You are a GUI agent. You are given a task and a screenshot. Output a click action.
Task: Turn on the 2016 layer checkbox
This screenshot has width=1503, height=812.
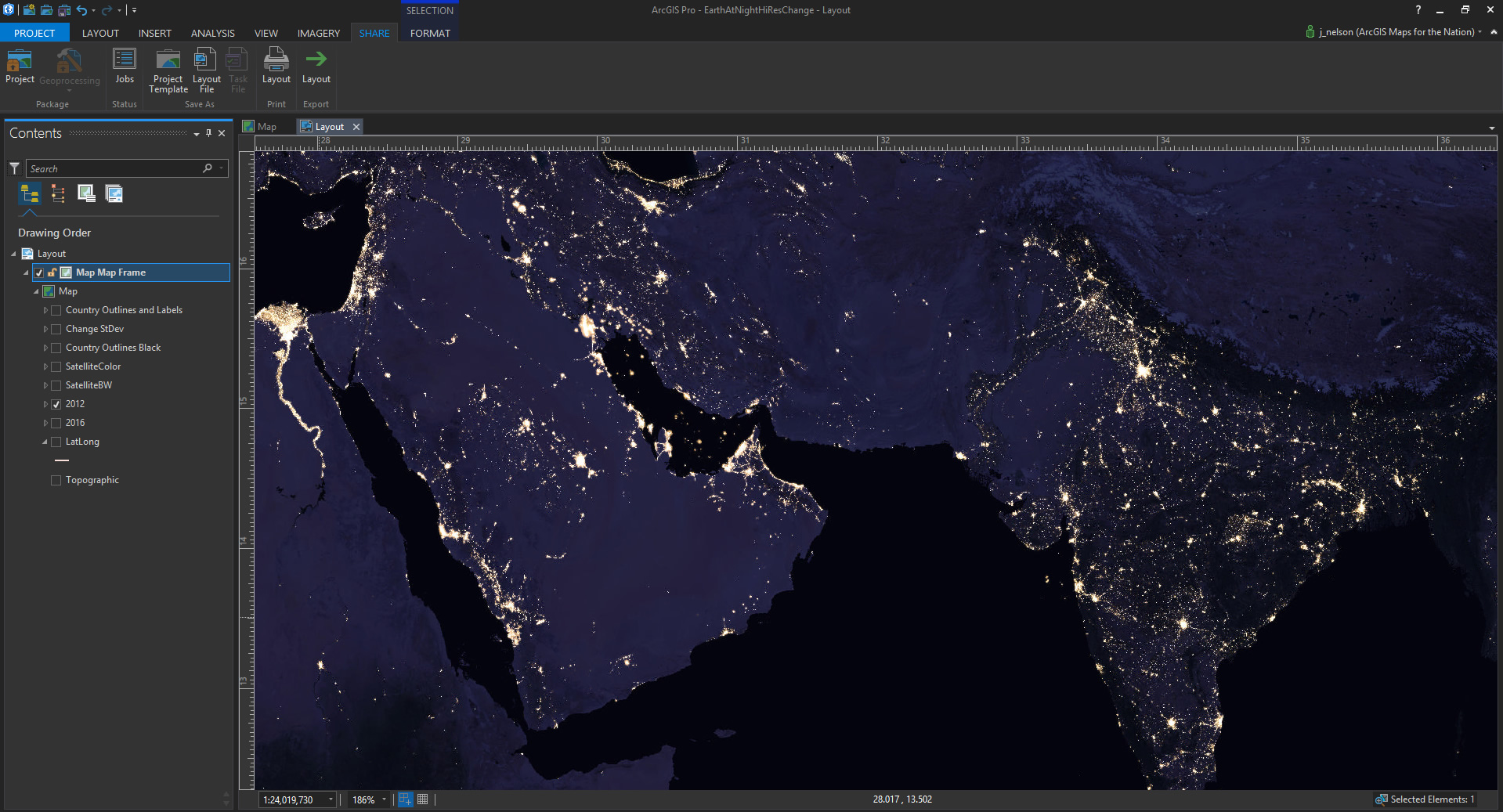pos(56,423)
